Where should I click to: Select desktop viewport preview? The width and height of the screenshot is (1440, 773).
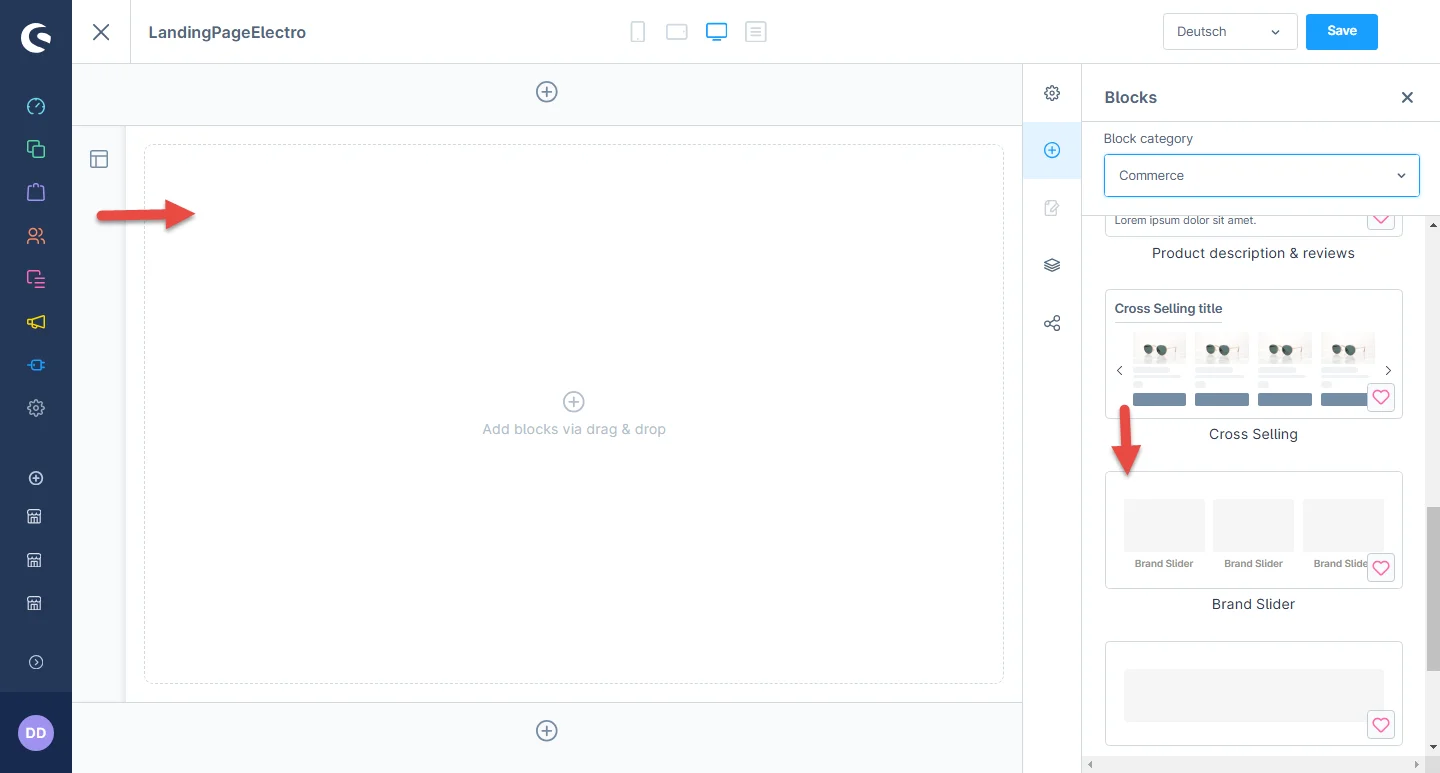(716, 32)
